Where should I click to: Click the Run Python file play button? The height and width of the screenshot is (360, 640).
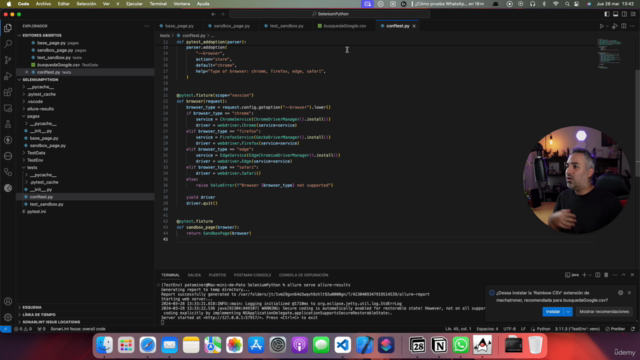[x=601, y=26]
